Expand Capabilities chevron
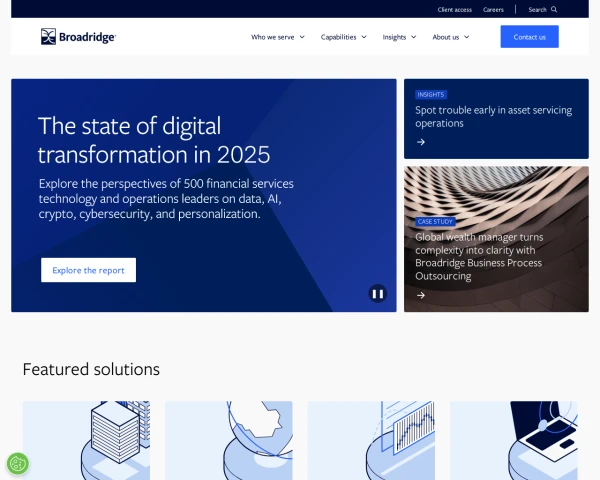Image resolution: width=600 pixels, height=480 pixels. [364, 37]
